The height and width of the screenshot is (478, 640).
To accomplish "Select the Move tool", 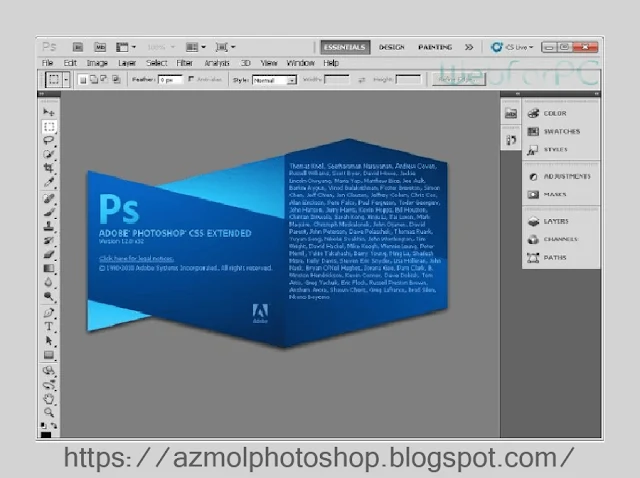I will [x=49, y=112].
